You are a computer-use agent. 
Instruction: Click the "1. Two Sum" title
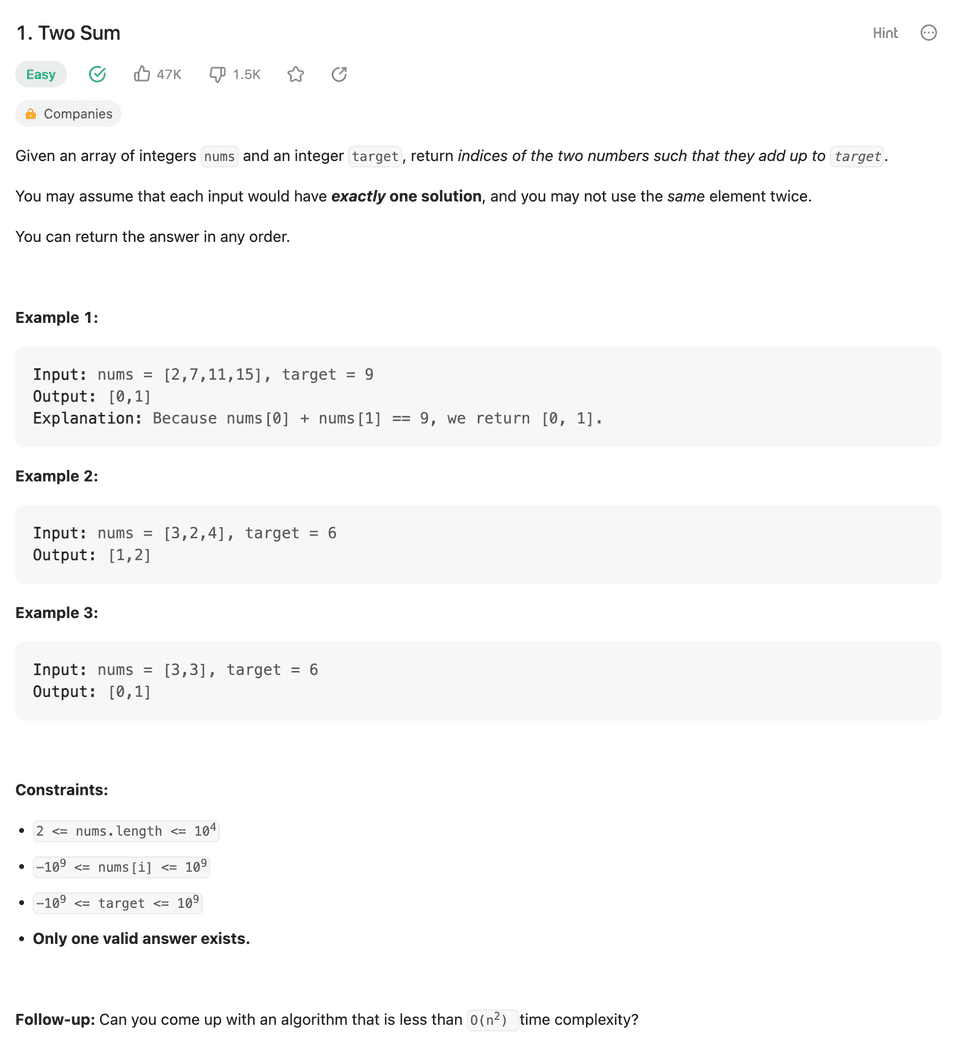[68, 33]
